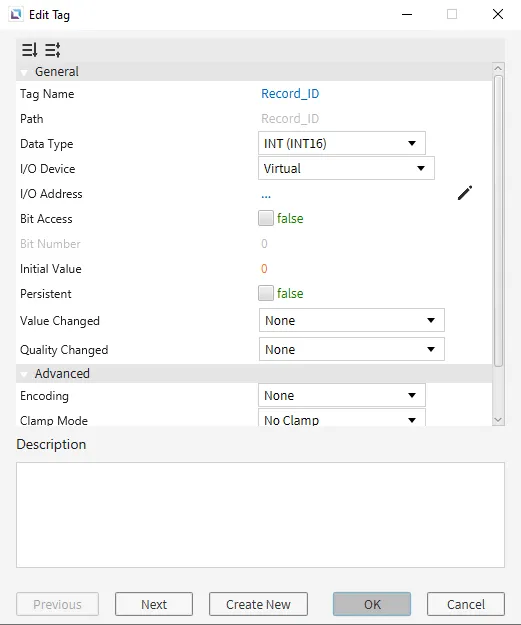This screenshot has height=625, width=521.
Task: Collapse the Advanced section
Action: pos(24,374)
